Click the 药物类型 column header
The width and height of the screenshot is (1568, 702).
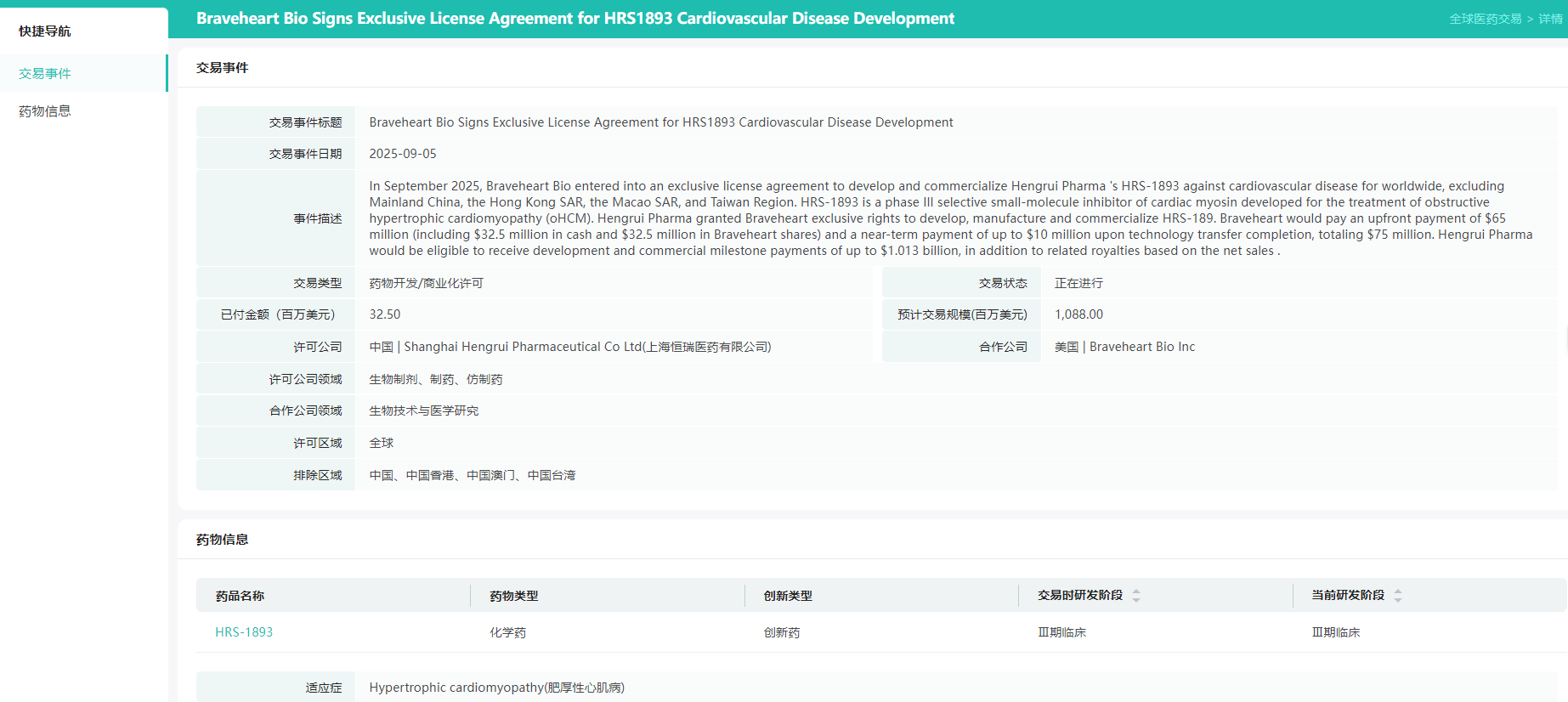[x=514, y=596]
